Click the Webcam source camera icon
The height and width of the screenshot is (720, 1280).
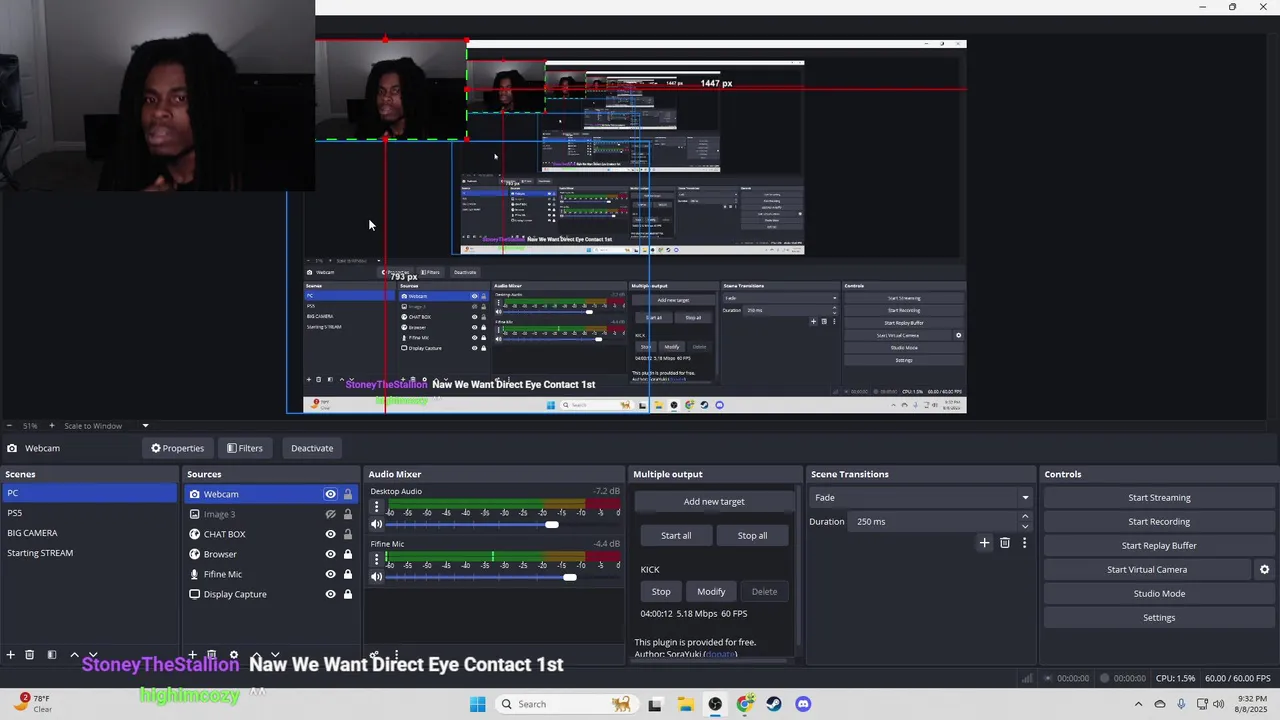click(x=194, y=494)
